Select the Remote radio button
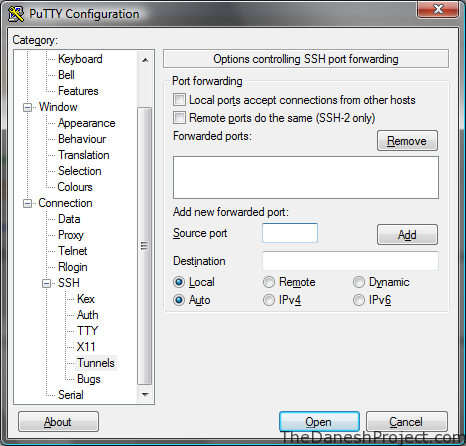Screen dimensions: 466x446 (x=269, y=282)
